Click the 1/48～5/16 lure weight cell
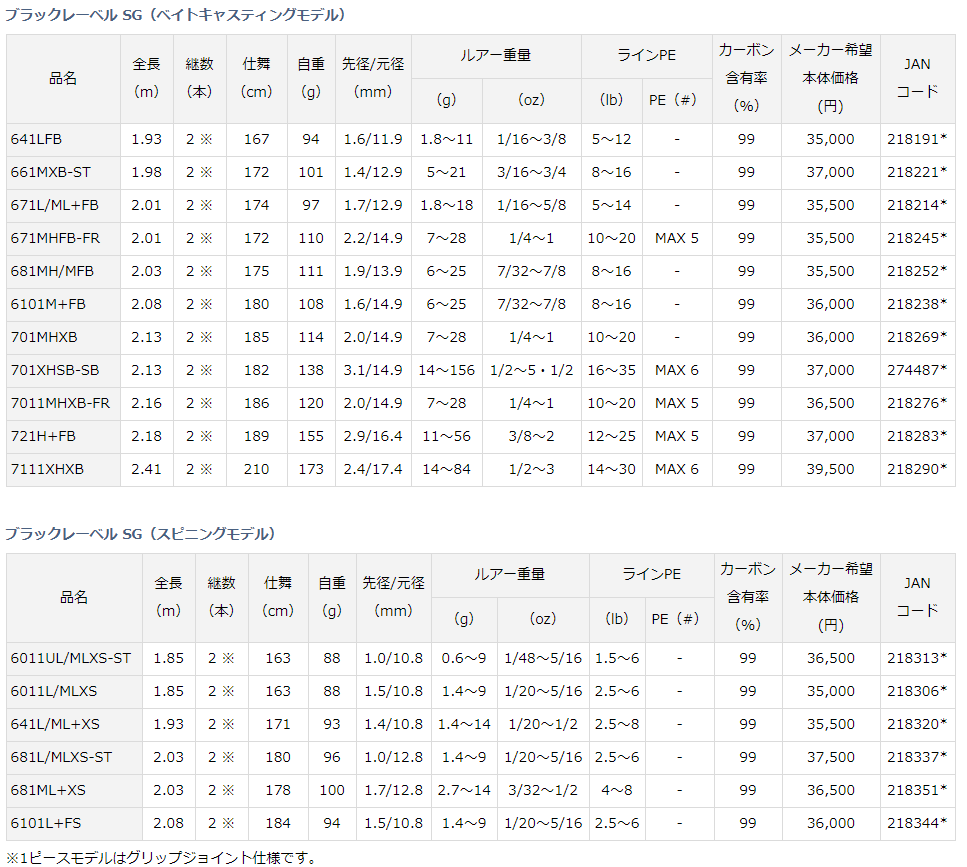 point(544,658)
